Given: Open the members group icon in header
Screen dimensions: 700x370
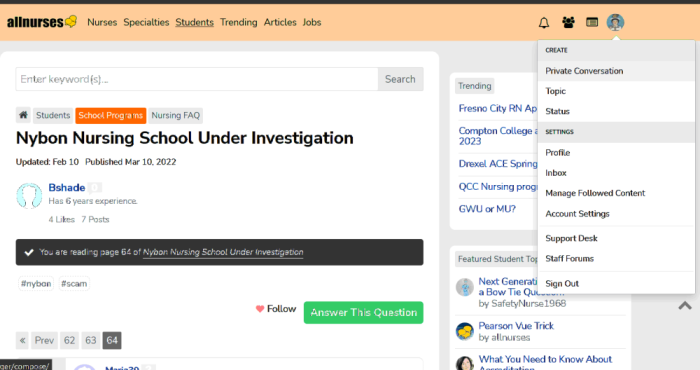Looking at the screenshot, I should point(568,22).
